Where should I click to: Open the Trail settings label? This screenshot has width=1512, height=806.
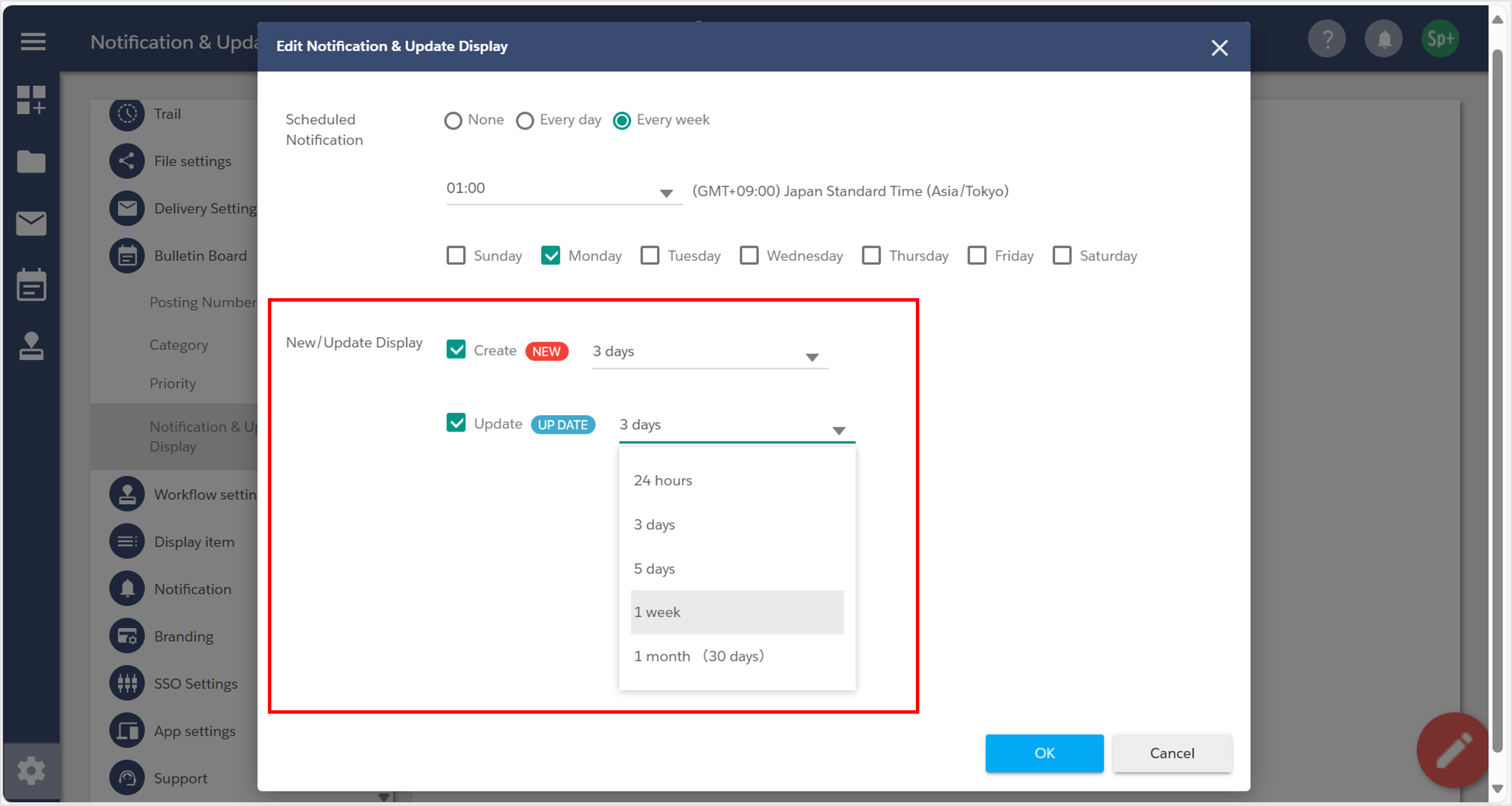coord(167,114)
